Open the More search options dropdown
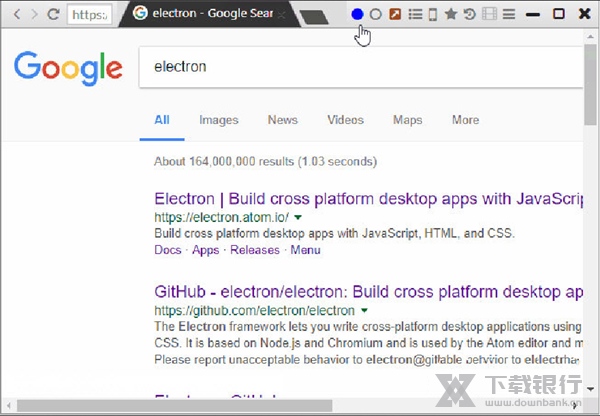The width and height of the screenshot is (600, 416). (465, 120)
